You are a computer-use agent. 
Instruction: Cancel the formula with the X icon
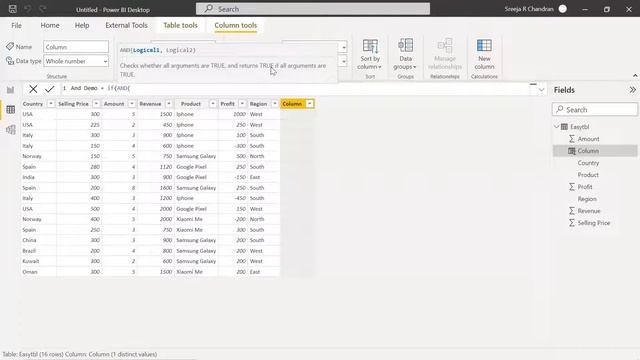coord(33,89)
